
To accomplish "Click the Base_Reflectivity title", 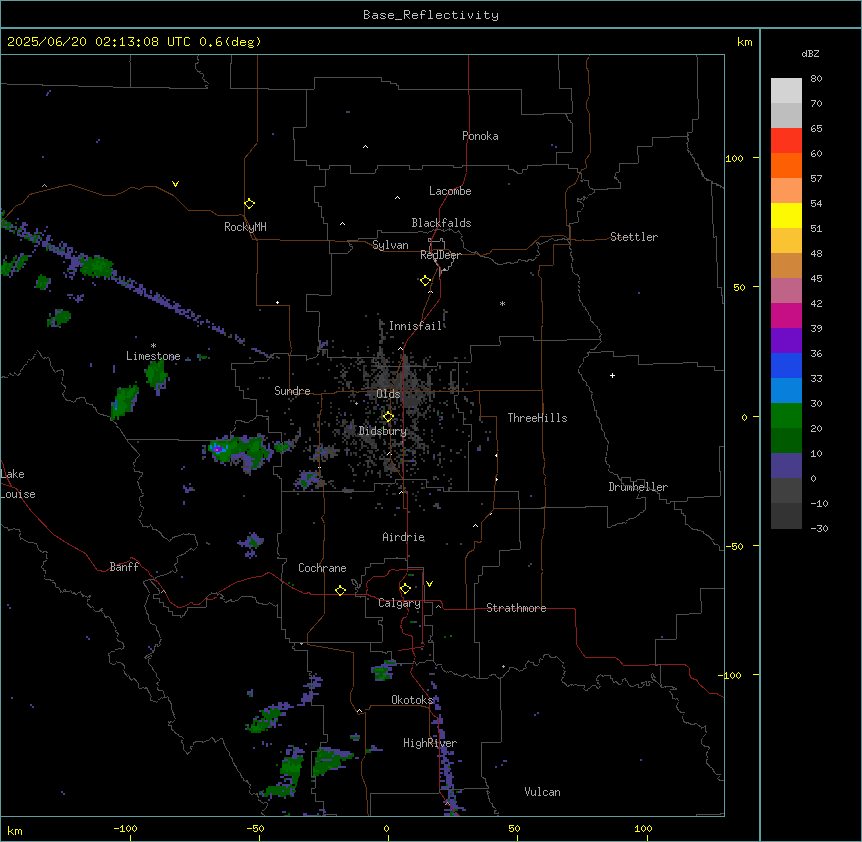I will (431, 15).
